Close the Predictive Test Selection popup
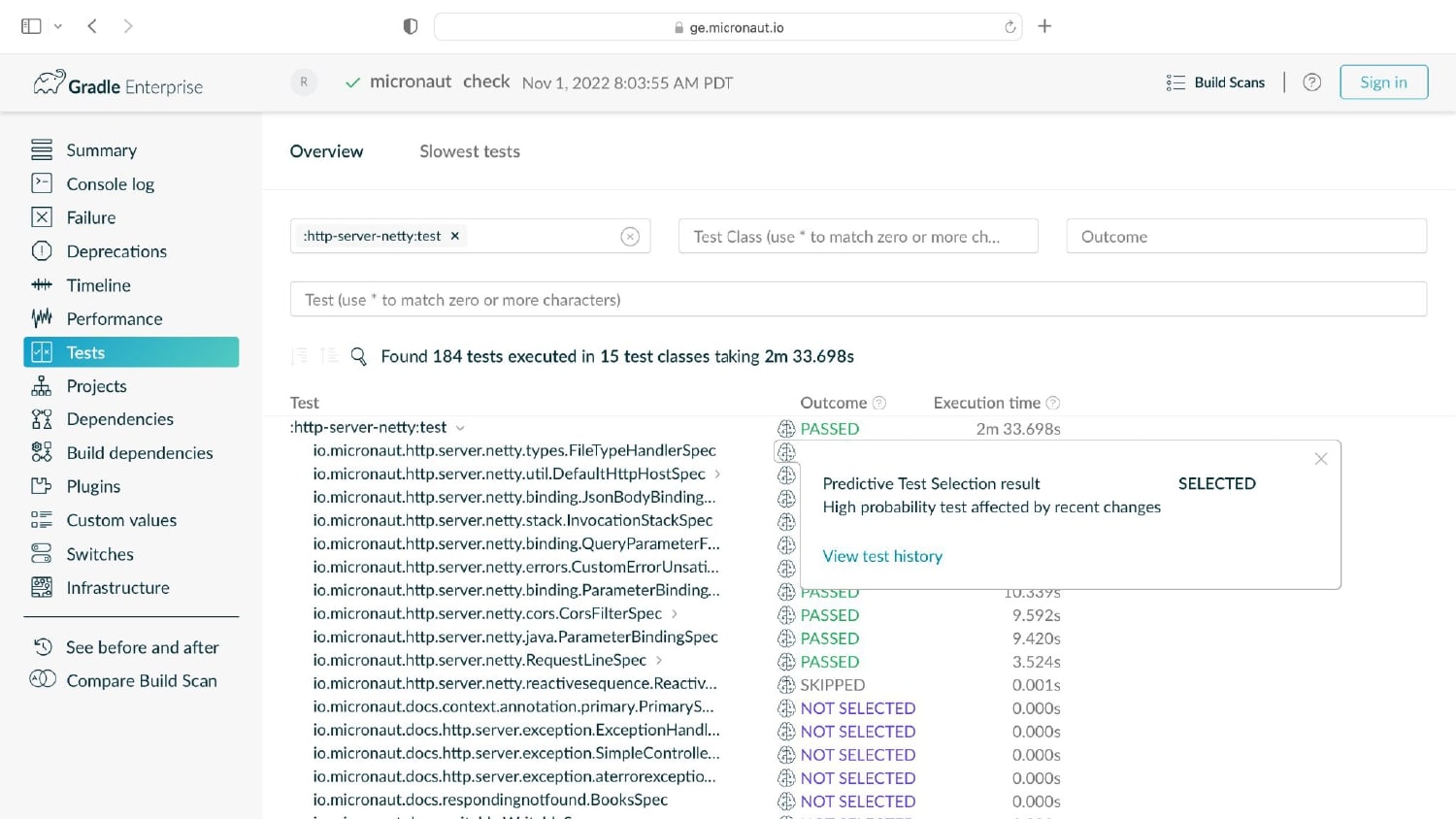Image resolution: width=1456 pixels, height=819 pixels. pos(1320,459)
